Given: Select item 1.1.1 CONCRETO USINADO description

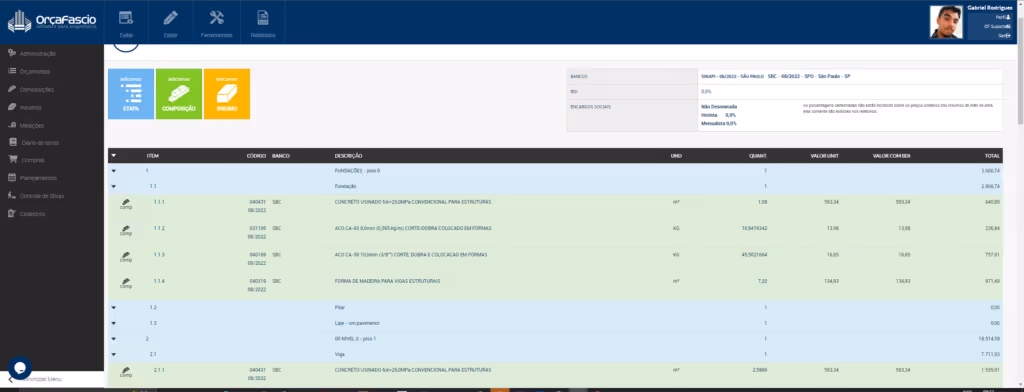Looking at the screenshot, I should [413, 202].
